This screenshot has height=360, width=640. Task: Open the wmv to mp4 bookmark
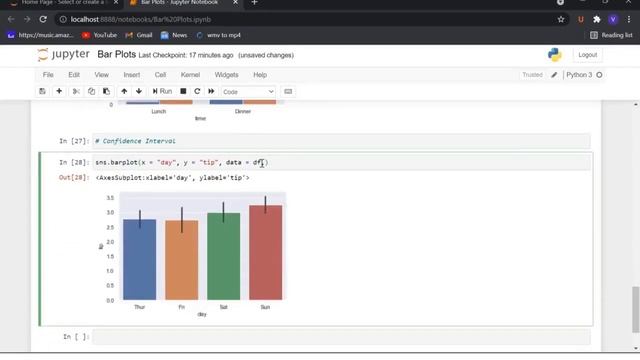(x=218, y=36)
